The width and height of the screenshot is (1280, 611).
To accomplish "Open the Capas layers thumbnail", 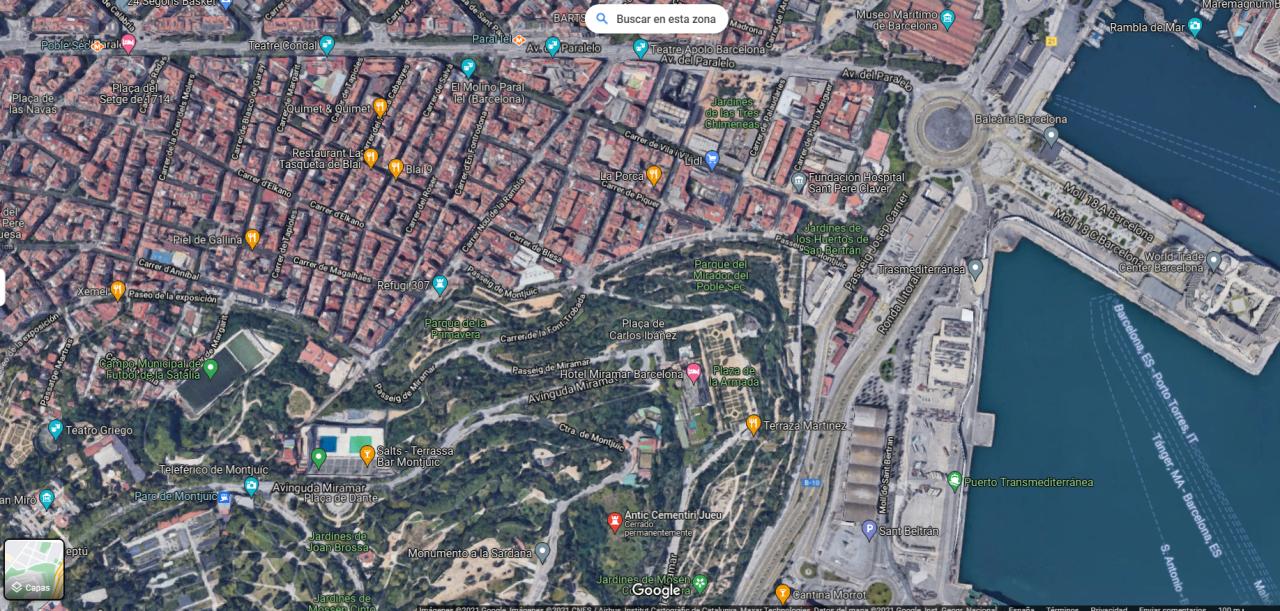I will click(x=34, y=569).
